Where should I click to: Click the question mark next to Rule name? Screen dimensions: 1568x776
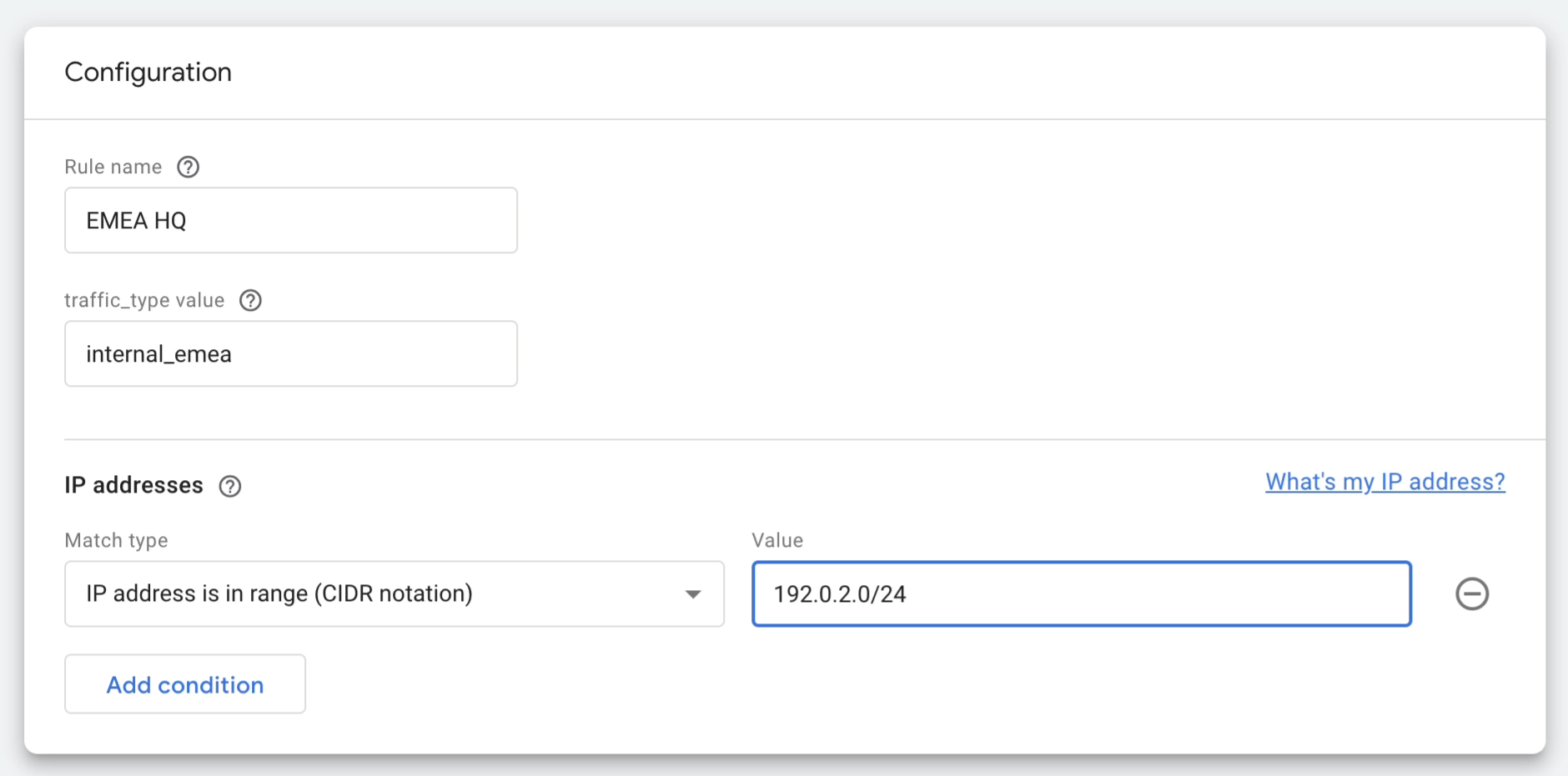(x=188, y=167)
